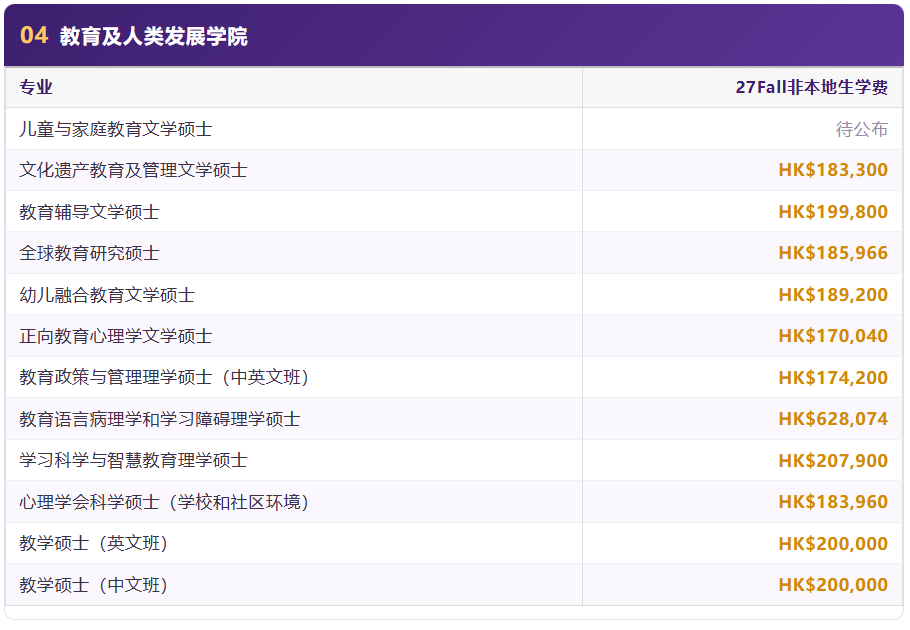Select the 教育辅导文学硕士 program name
Screen dimensions: 910x630
89,212
